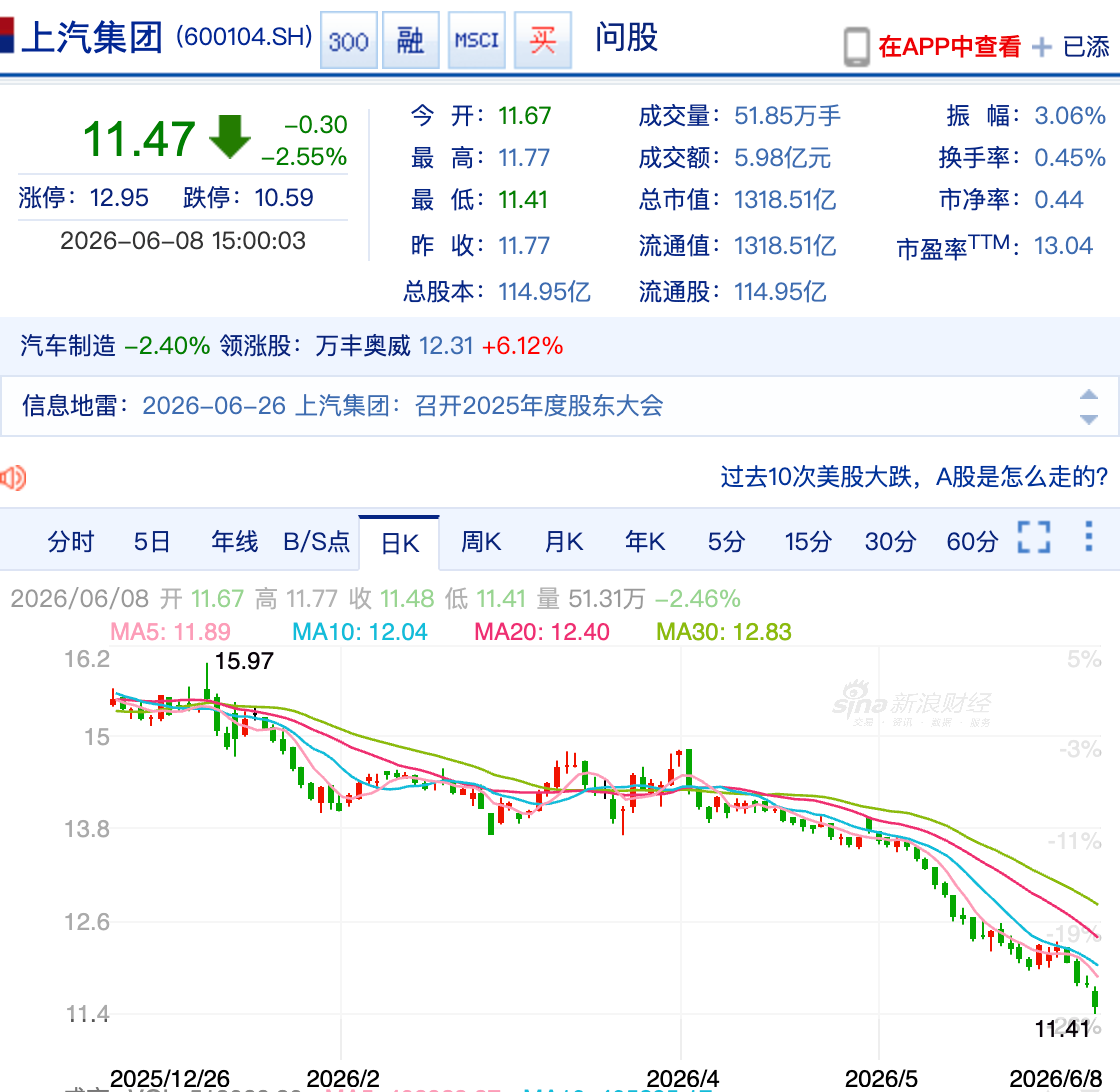The image size is (1120, 1092).
Task: Click the MA5: 11.89 legend
Action: (x=170, y=631)
